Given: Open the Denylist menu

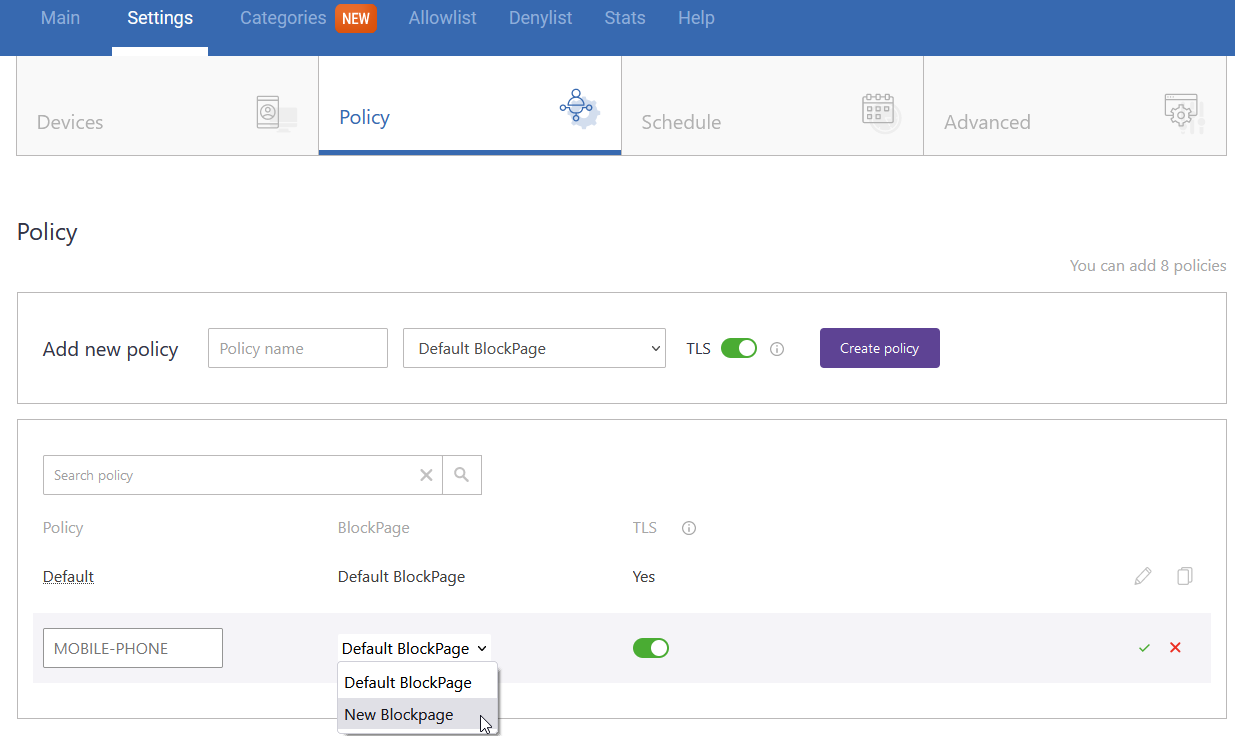Looking at the screenshot, I should point(540,17).
